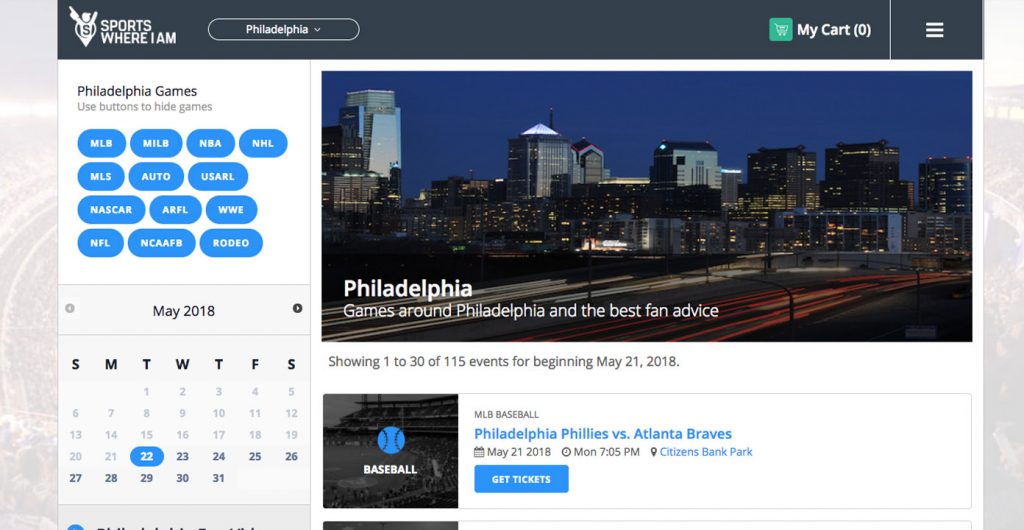Toggle NHL games filter
The image size is (1024, 530).
coord(263,144)
